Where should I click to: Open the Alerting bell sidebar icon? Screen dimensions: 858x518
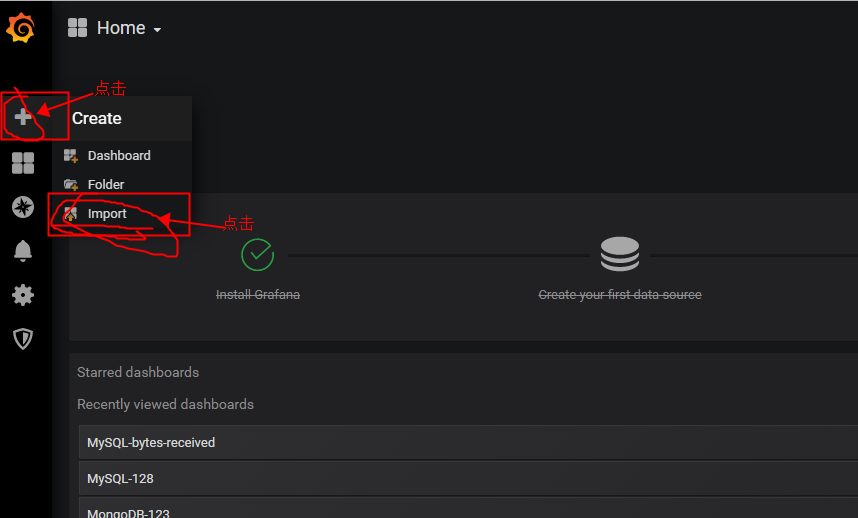tap(23, 251)
